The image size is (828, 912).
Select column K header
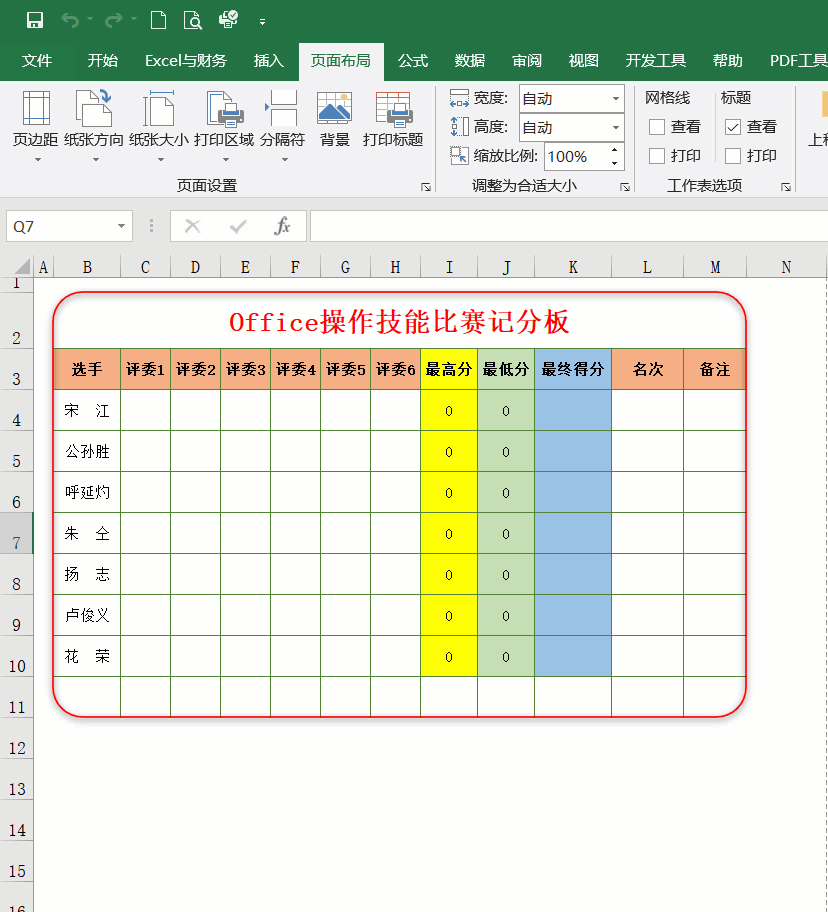[573, 267]
